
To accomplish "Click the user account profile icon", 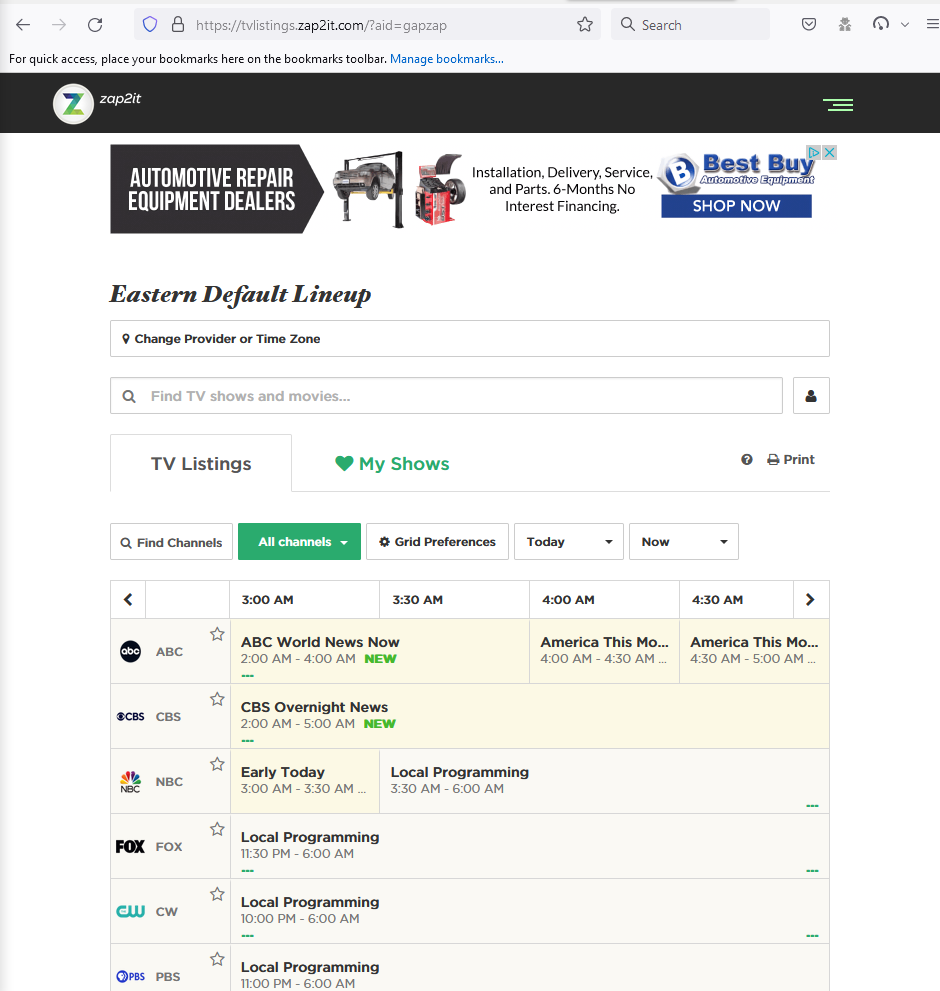I will pyautogui.click(x=811, y=396).
